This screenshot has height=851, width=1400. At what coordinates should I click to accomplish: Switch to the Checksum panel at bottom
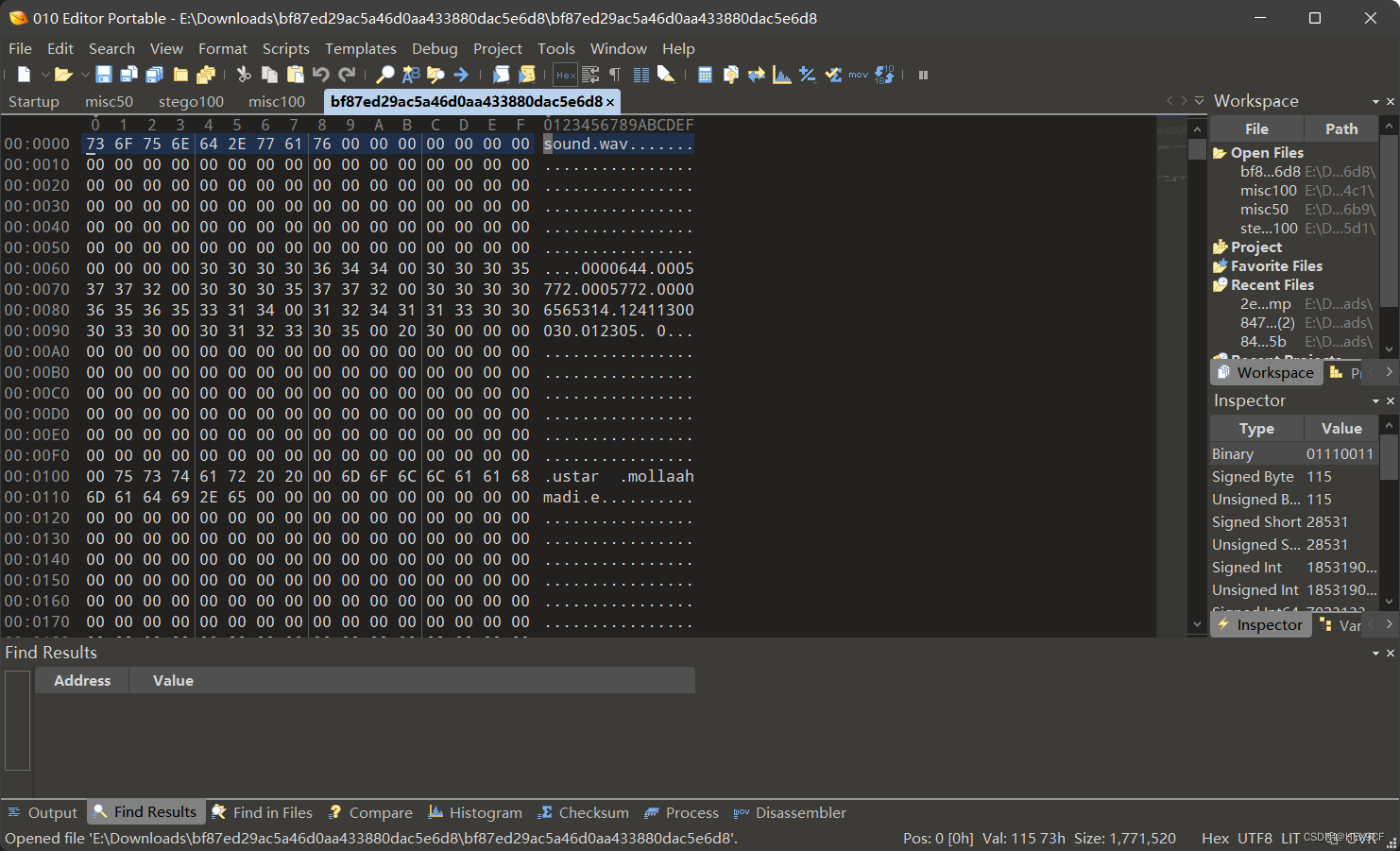(x=583, y=812)
